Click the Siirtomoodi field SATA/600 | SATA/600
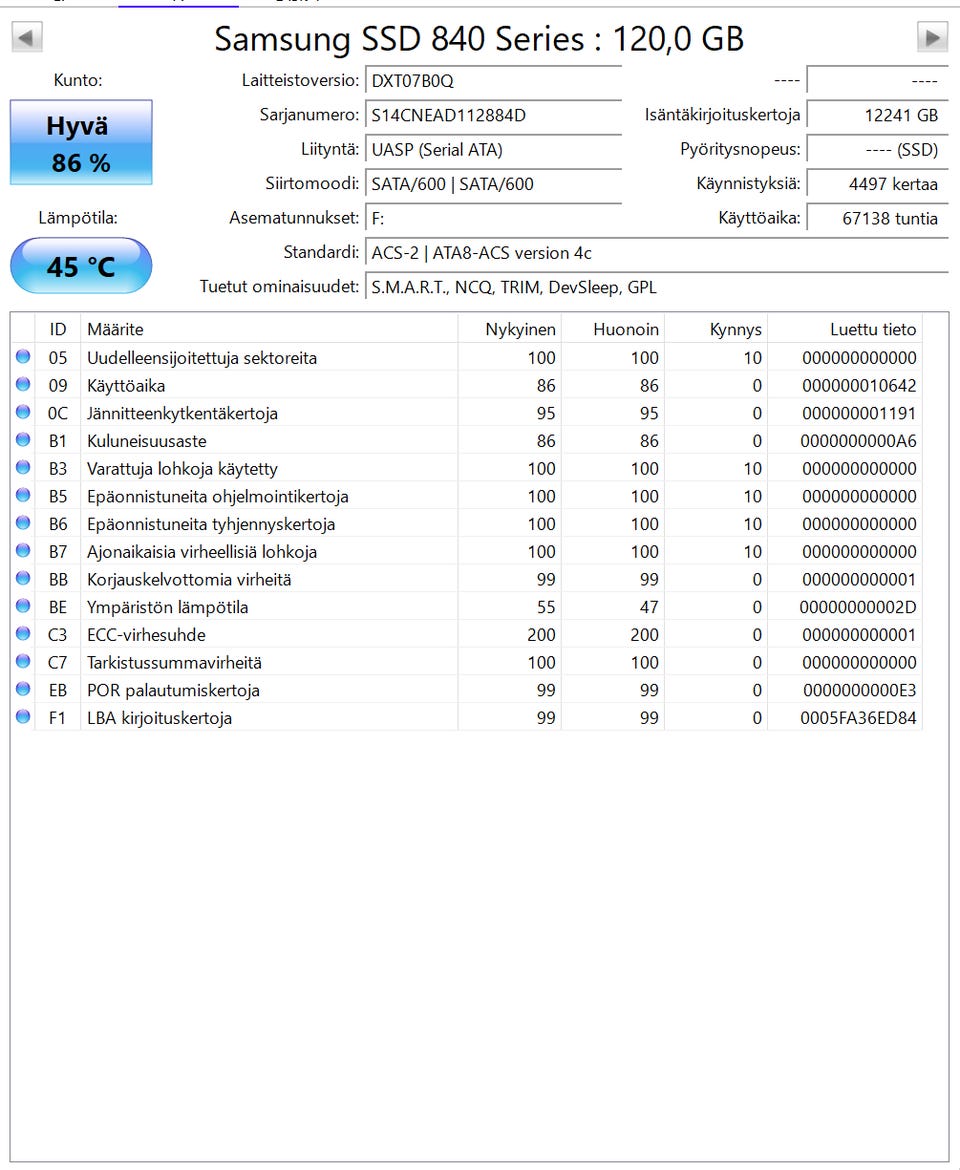The width and height of the screenshot is (960, 1170). [x=493, y=184]
